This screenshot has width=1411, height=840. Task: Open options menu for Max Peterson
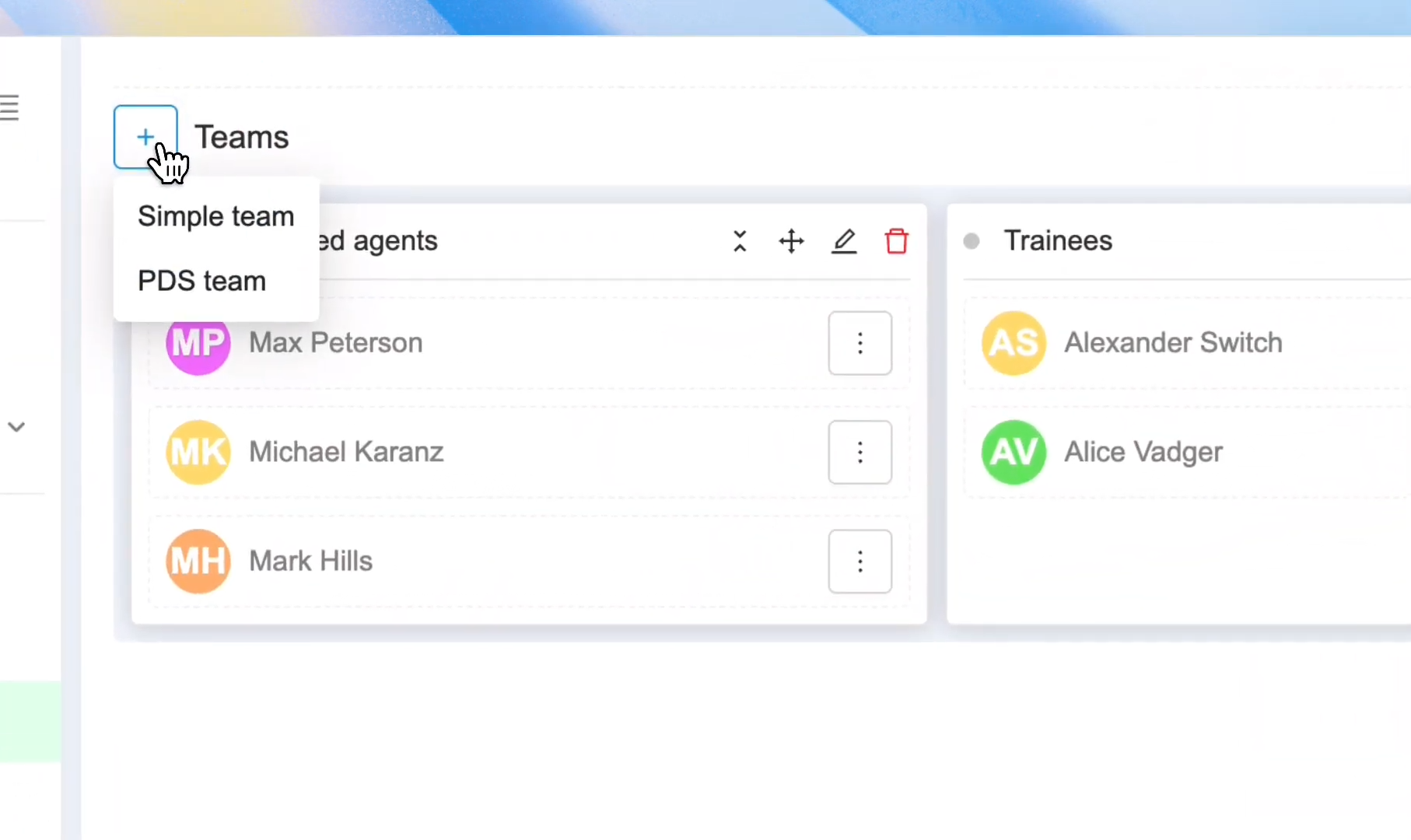(x=860, y=343)
